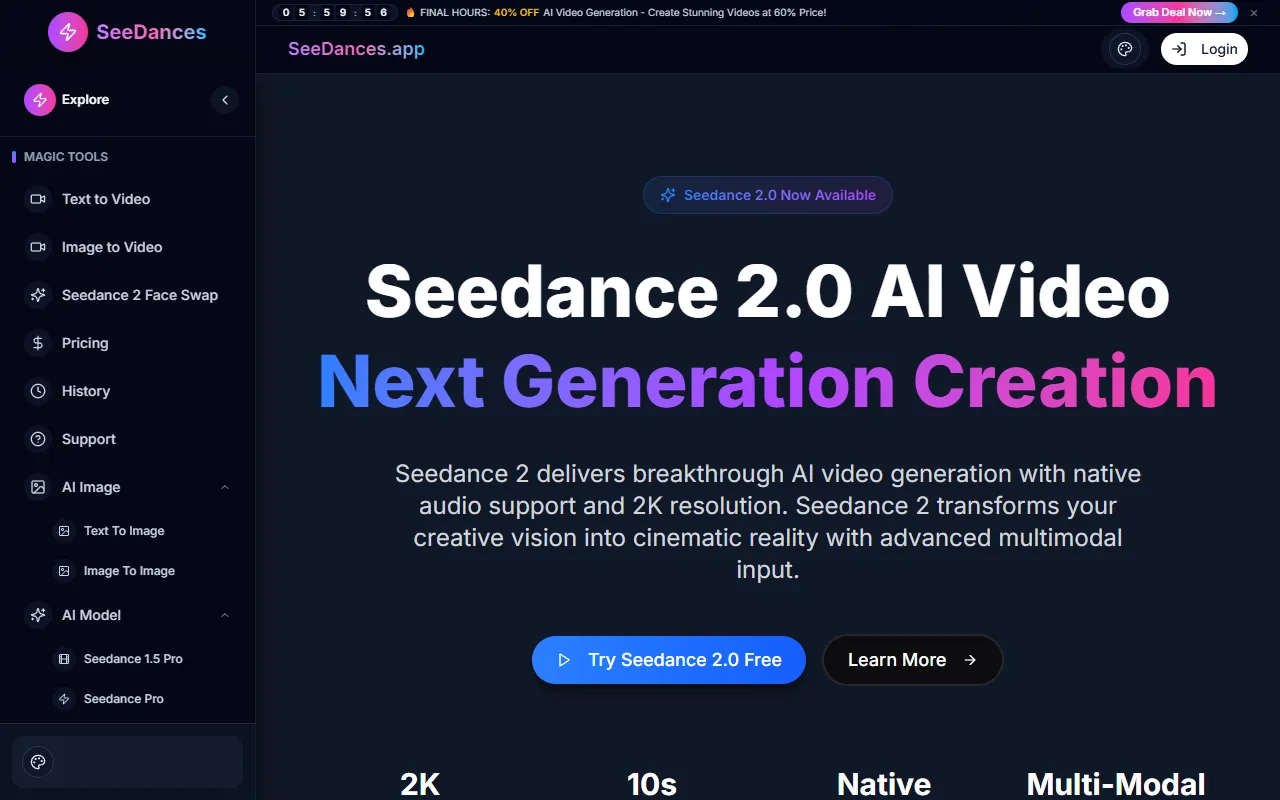Image resolution: width=1280 pixels, height=800 pixels.
Task: Collapse the AI Image submenu
Action: click(x=225, y=487)
